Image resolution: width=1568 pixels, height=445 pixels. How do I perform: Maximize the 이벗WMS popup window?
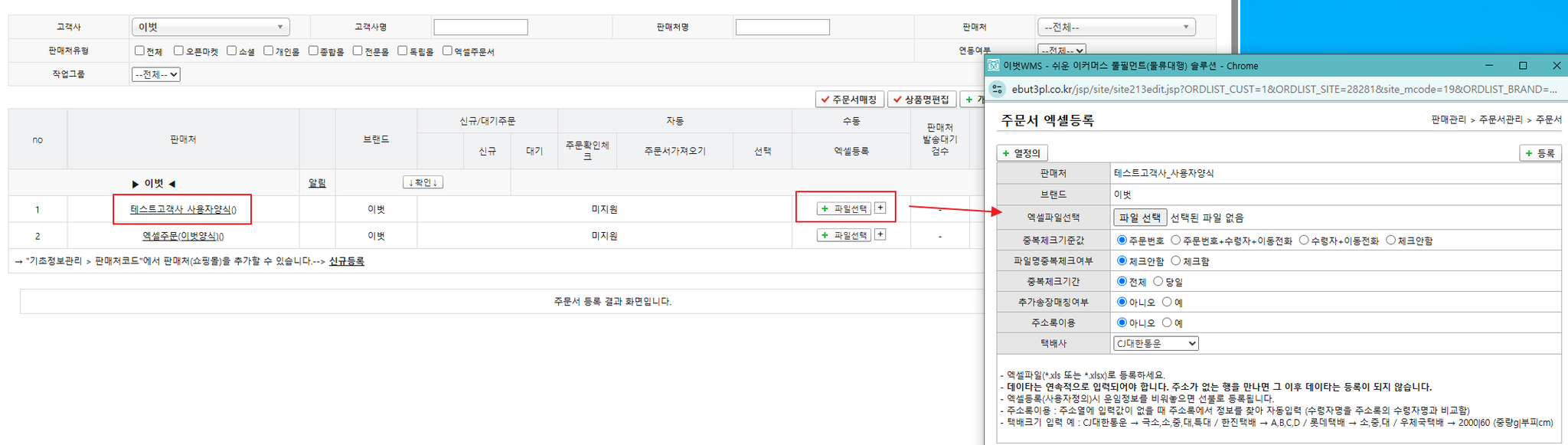coord(1523,66)
